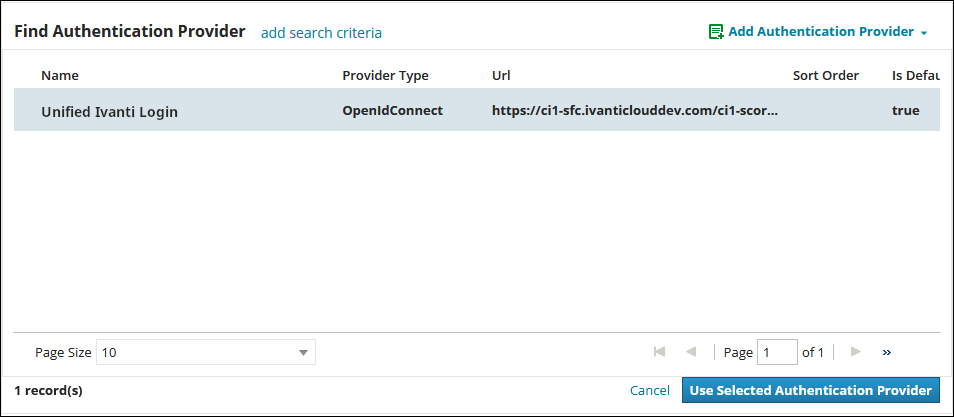The width and height of the screenshot is (954, 417).
Task: Sort by the Url column header
Action: [501, 75]
